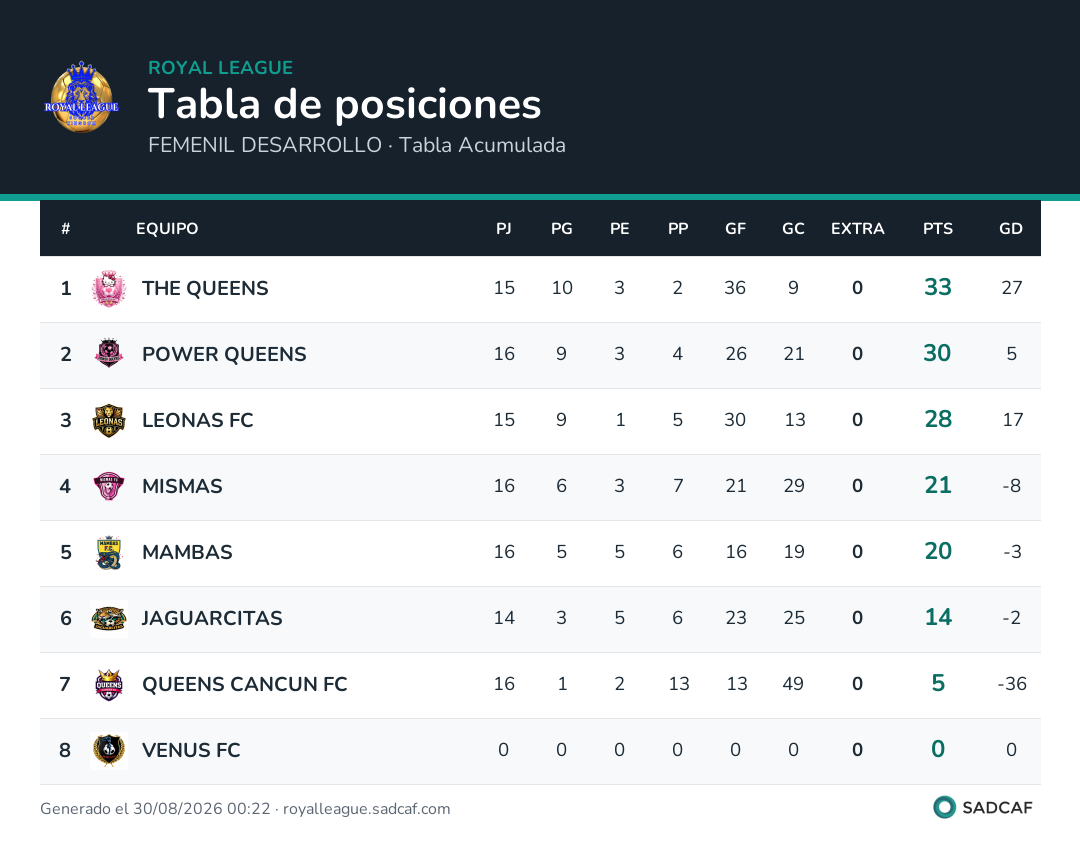Click the PTS column header
This screenshot has width=1080, height=860.
point(937,229)
